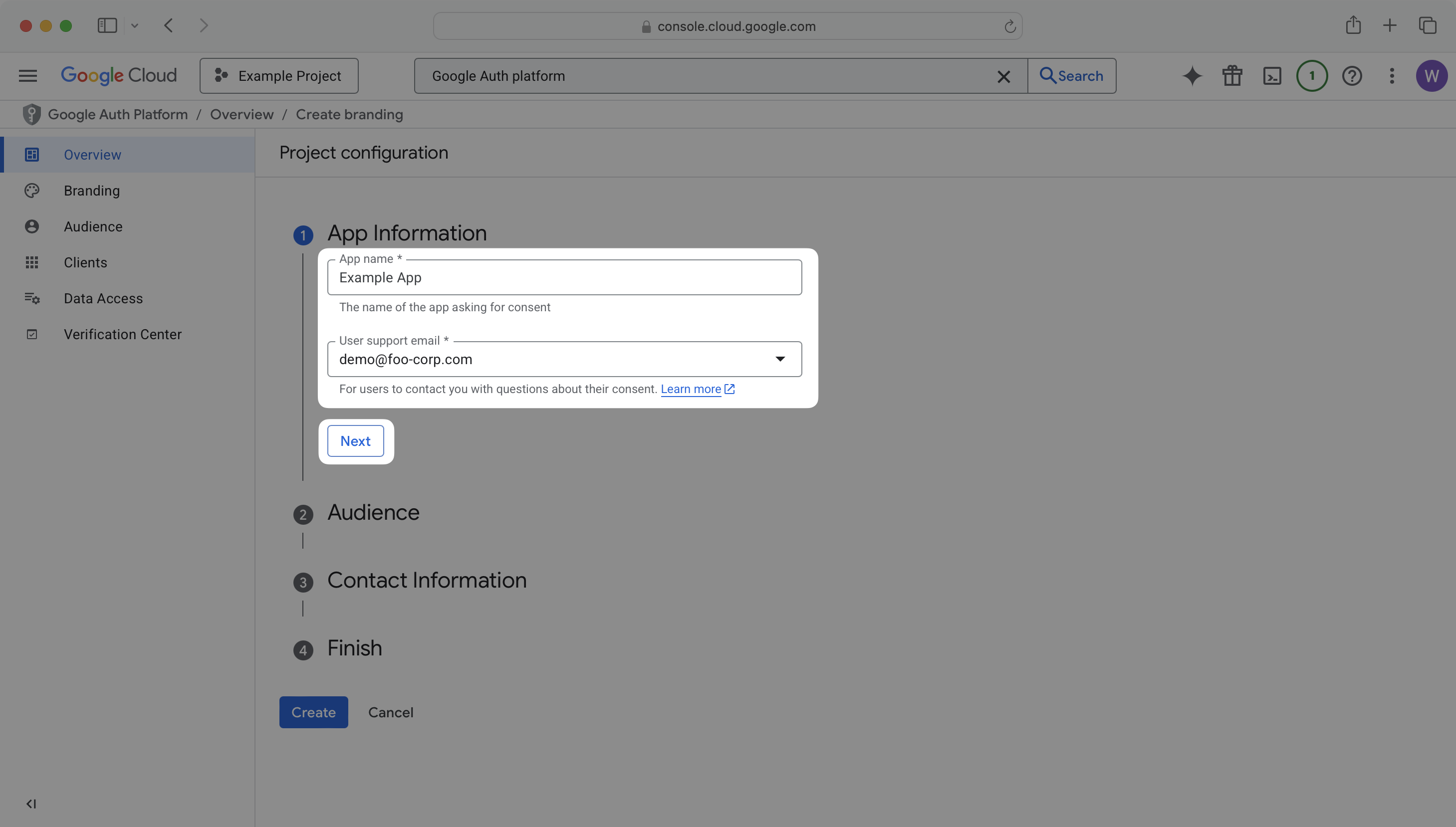
Task: Activate Cloud Shell terminal
Action: pos(1272,75)
